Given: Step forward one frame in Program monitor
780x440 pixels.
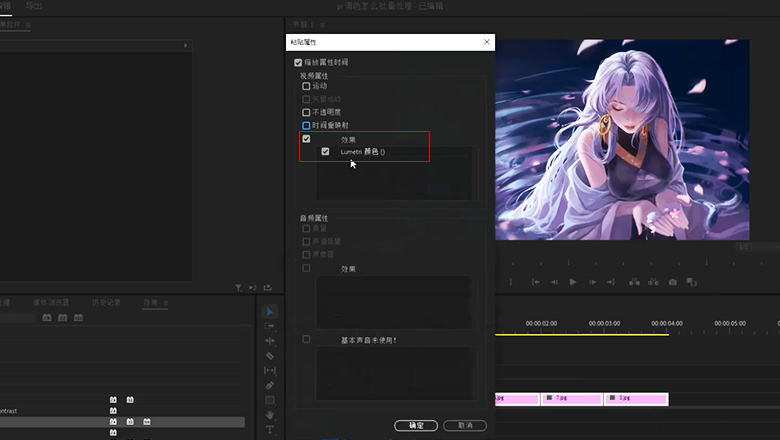Looking at the screenshot, I should pos(592,282).
